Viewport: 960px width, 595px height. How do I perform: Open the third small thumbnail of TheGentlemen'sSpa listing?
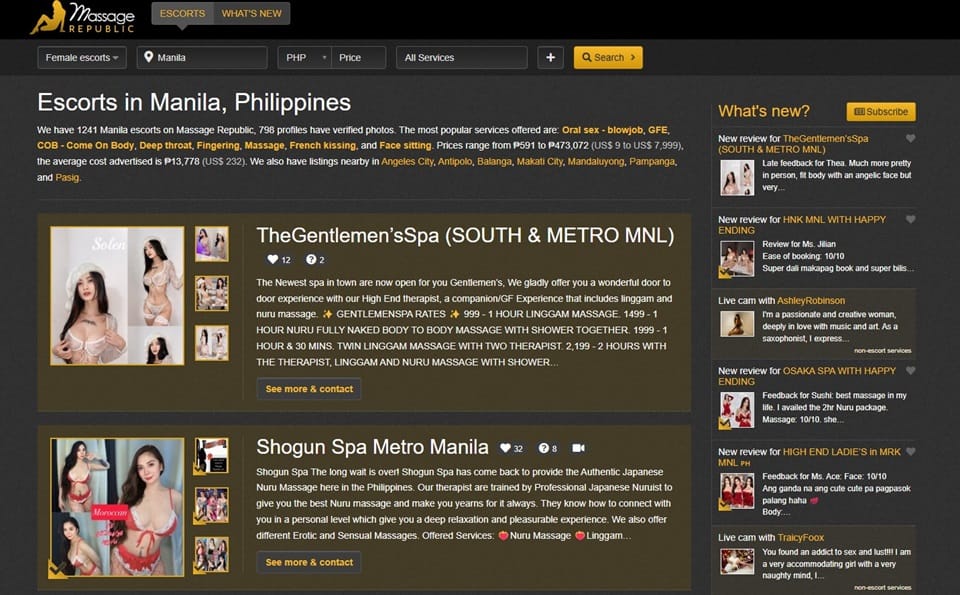click(x=212, y=343)
